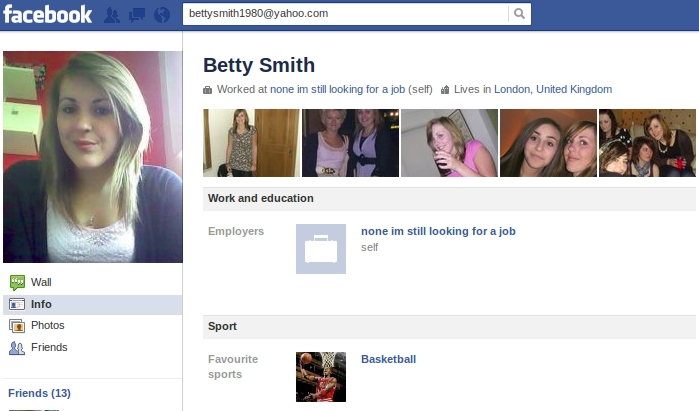Image resolution: width=699 pixels, height=411 pixels.
Task: Open bold employer link in Work and education
Action: click(x=438, y=231)
